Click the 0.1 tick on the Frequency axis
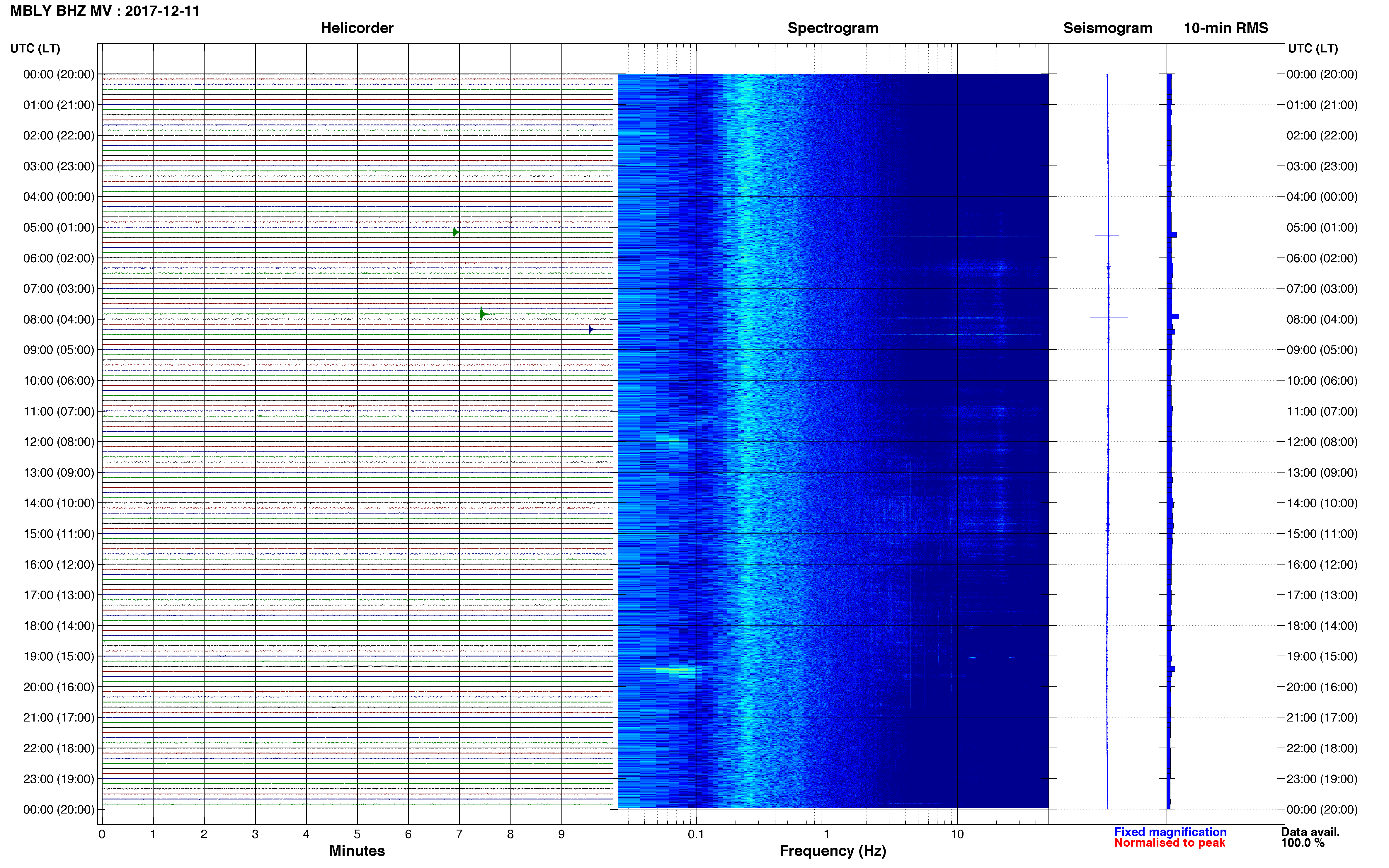The width and height of the screenshot is (1389, 868). [696, 834]
